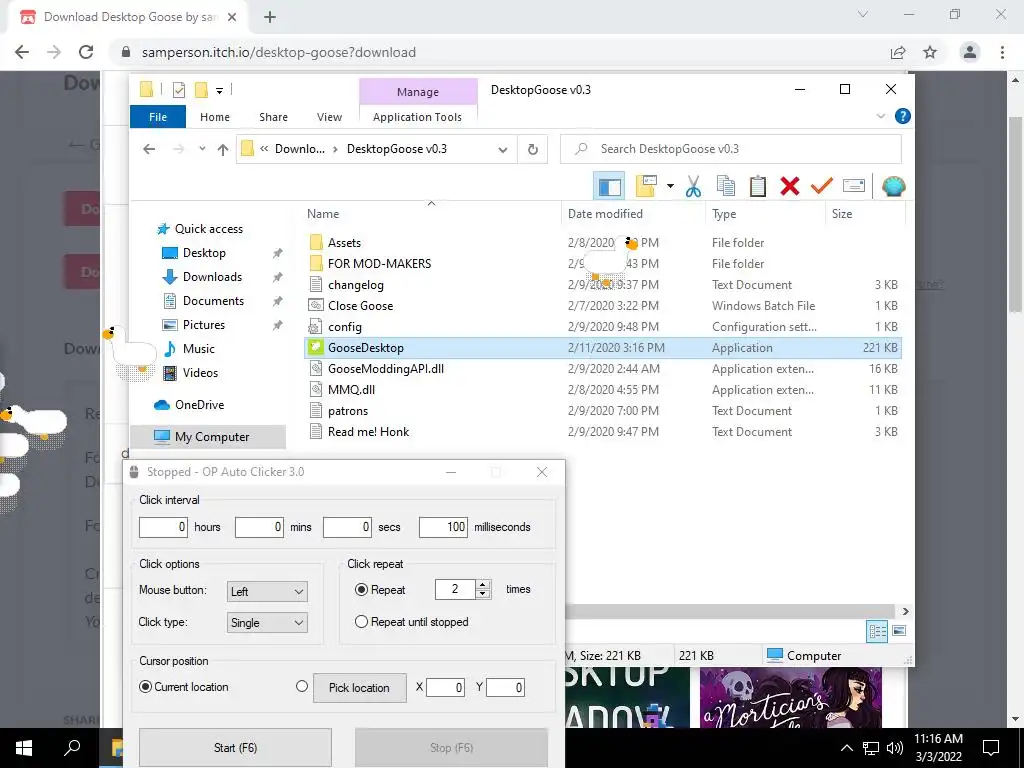This screenshot has height=768, width=1024.
Task: Select Downloads in Quick access pane
Action: tap(212, 277)
